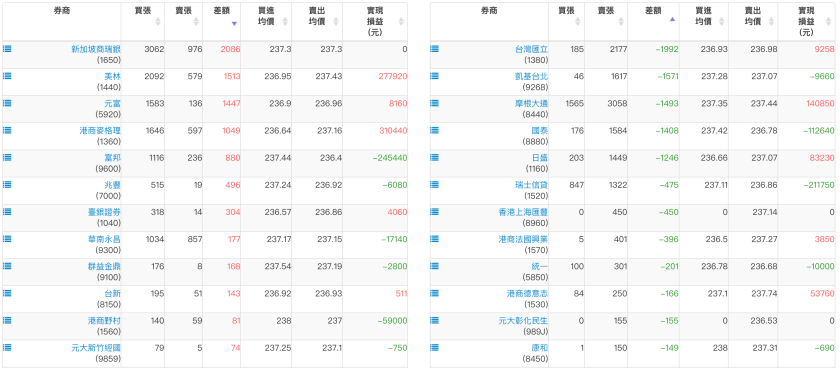Sort right table by 差額 column
The image size is (840, 368).
[653, 21]
